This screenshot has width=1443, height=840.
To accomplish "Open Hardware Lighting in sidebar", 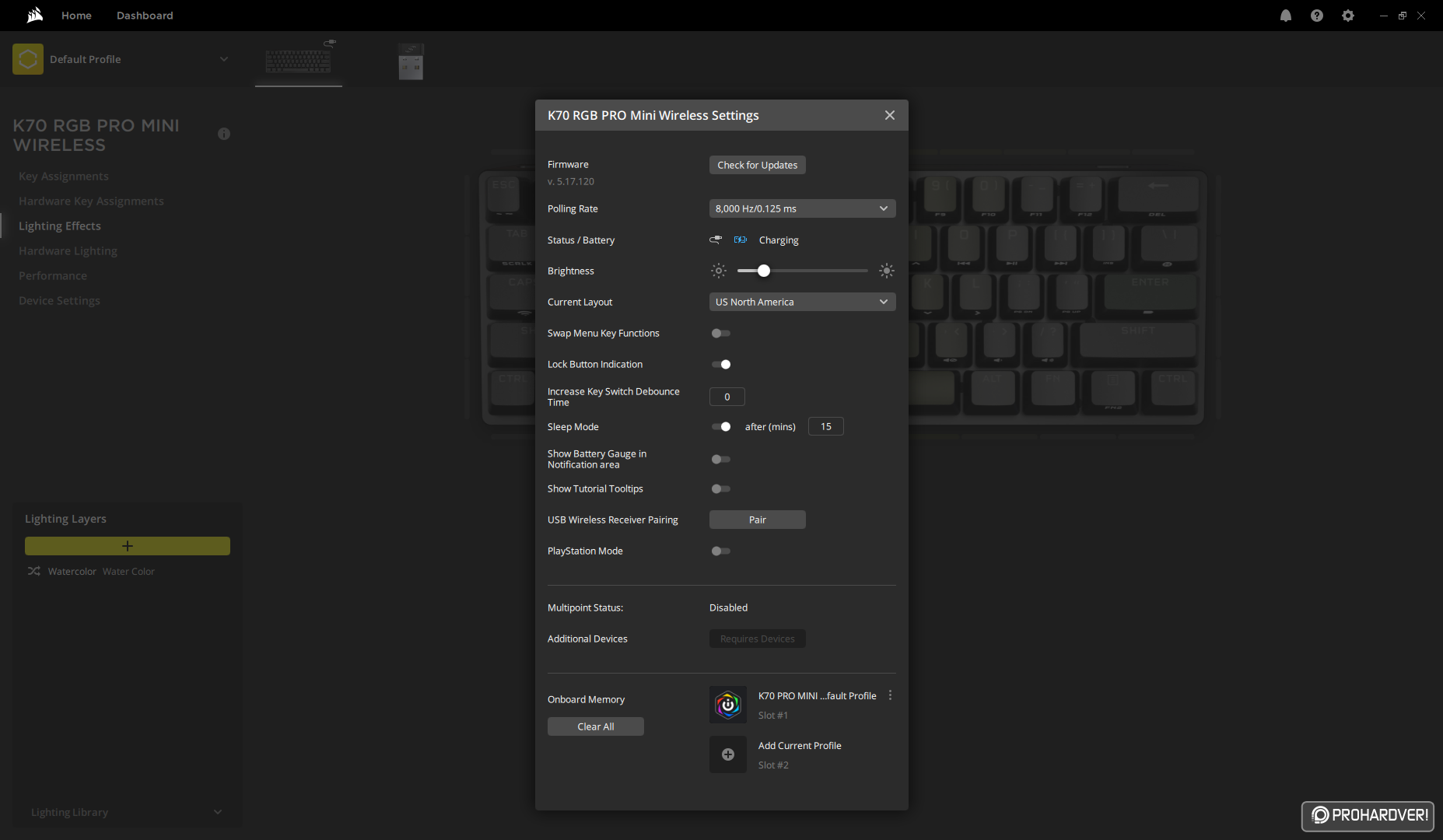I will [68, 251].
